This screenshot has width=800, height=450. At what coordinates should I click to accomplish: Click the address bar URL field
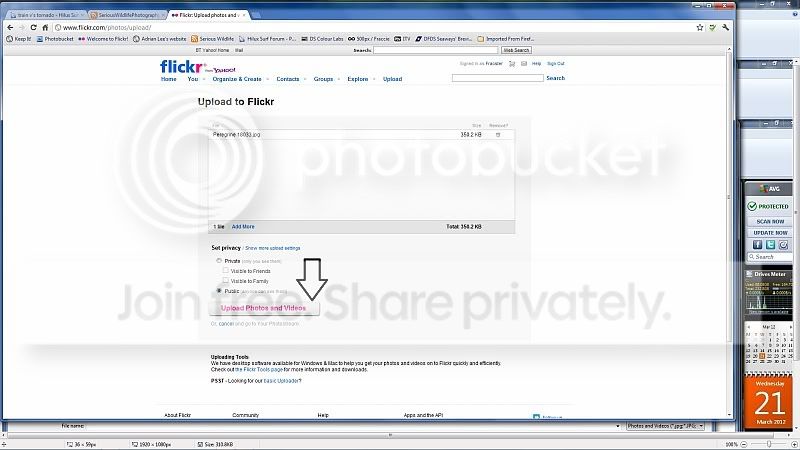coord(373,28)
